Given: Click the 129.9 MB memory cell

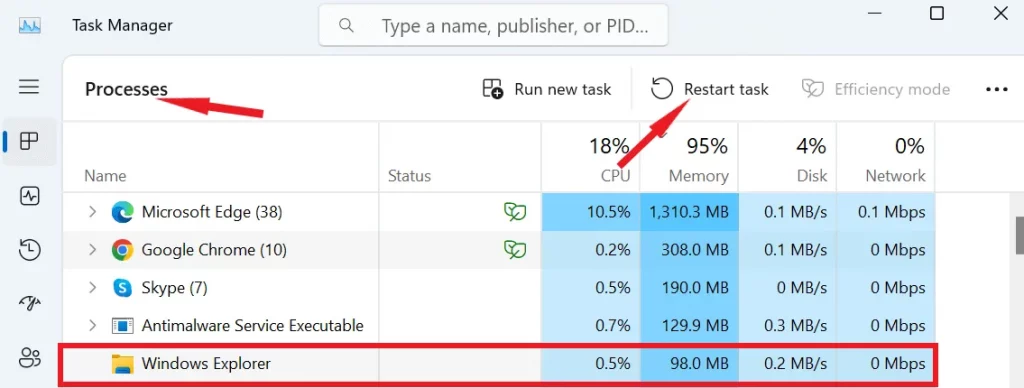Looking at the screenshot, I should 689,325.
